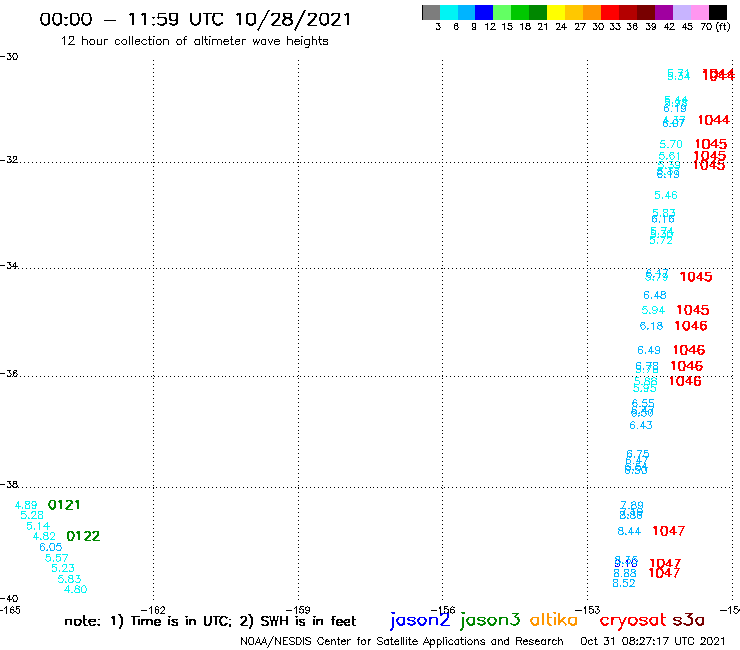Click the wave height value '4.80'

(76, 590)
